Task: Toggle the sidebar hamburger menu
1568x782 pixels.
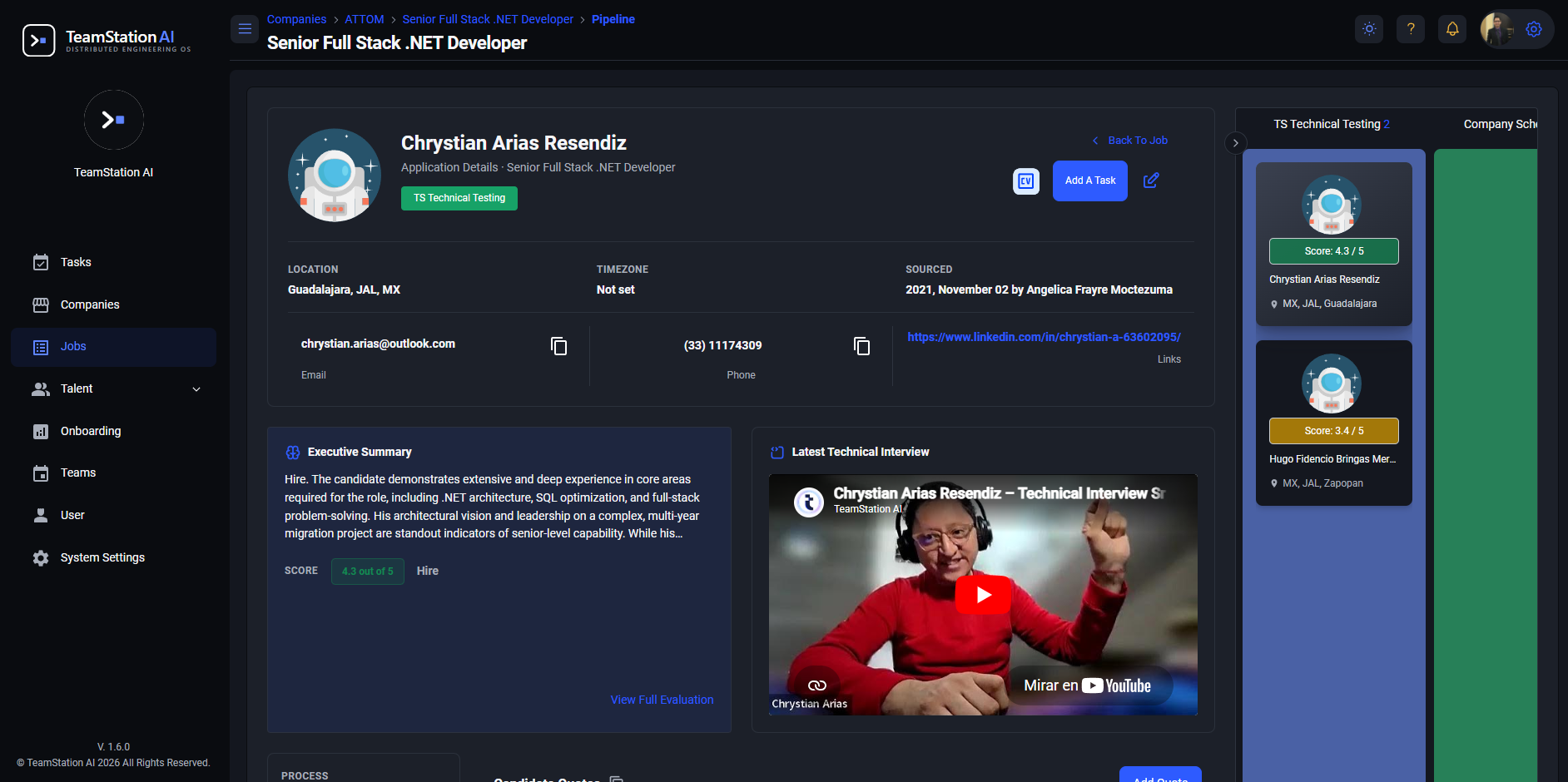Action: 245,29
